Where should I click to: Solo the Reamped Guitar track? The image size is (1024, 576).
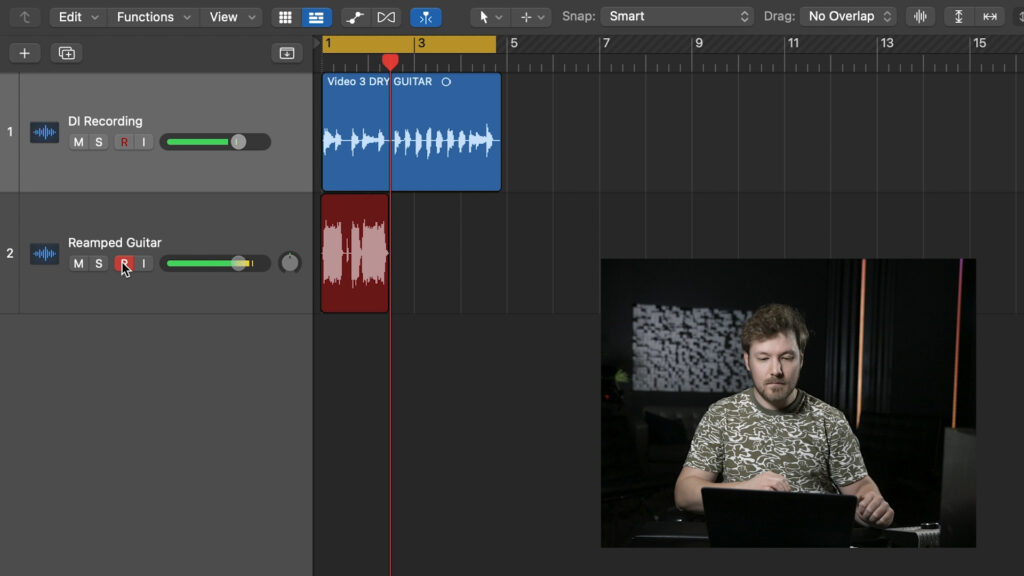pos(98,264)
